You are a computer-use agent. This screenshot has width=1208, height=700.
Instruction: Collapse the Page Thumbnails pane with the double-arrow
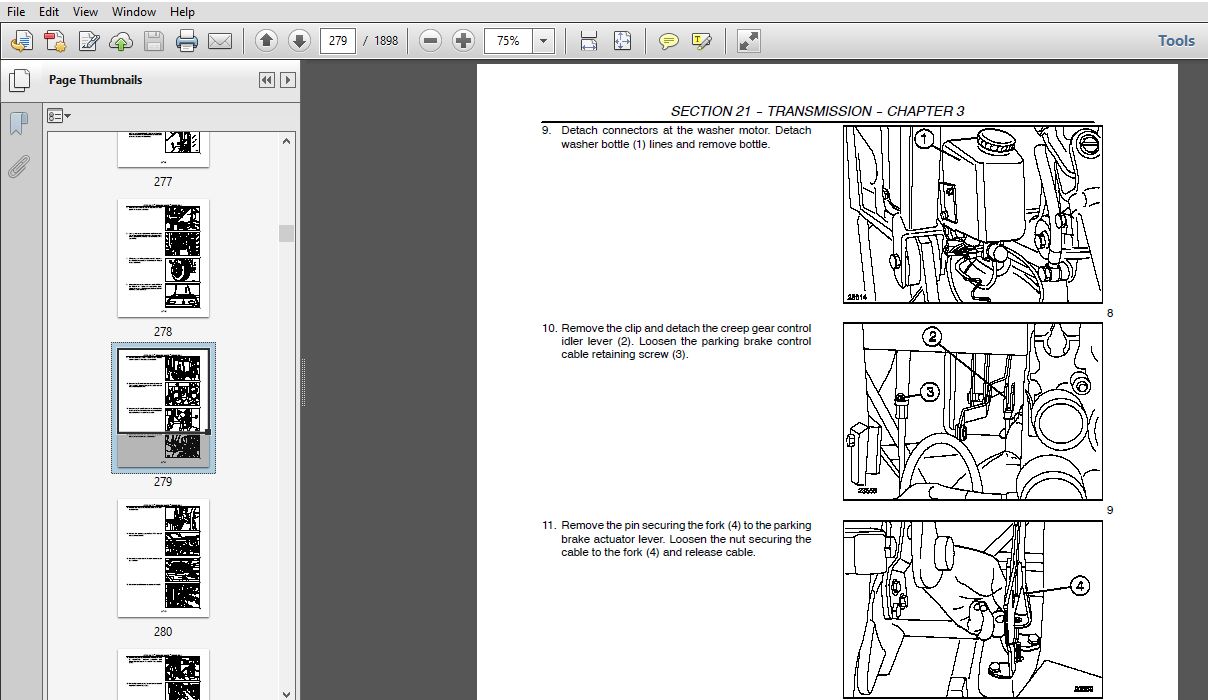tap(267, 80)
